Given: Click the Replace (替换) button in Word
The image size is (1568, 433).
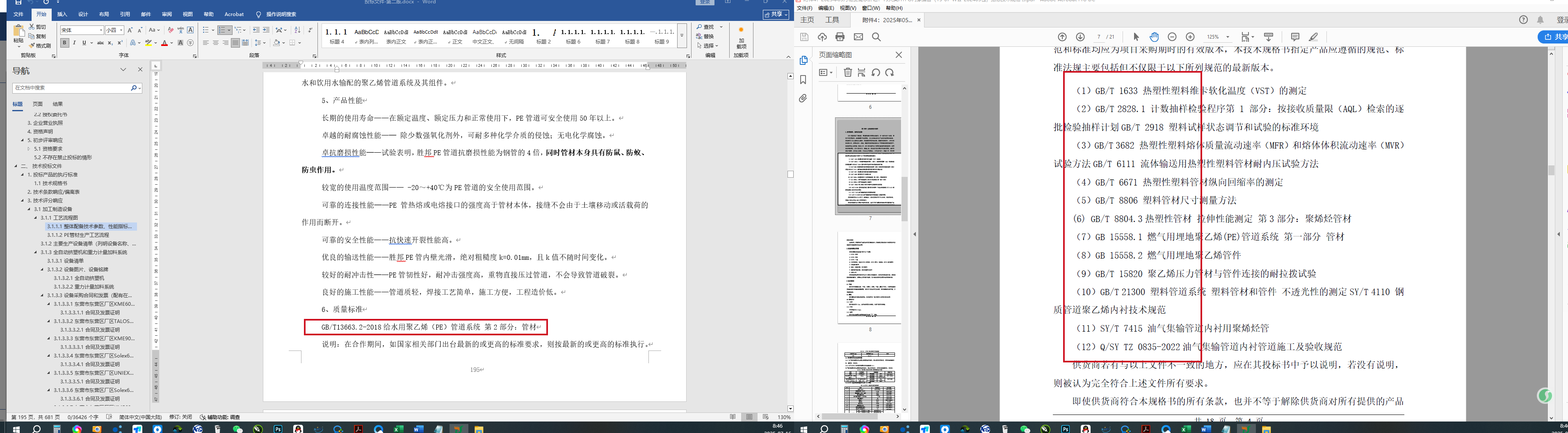Looking at the screenshot, I should 705,37.
